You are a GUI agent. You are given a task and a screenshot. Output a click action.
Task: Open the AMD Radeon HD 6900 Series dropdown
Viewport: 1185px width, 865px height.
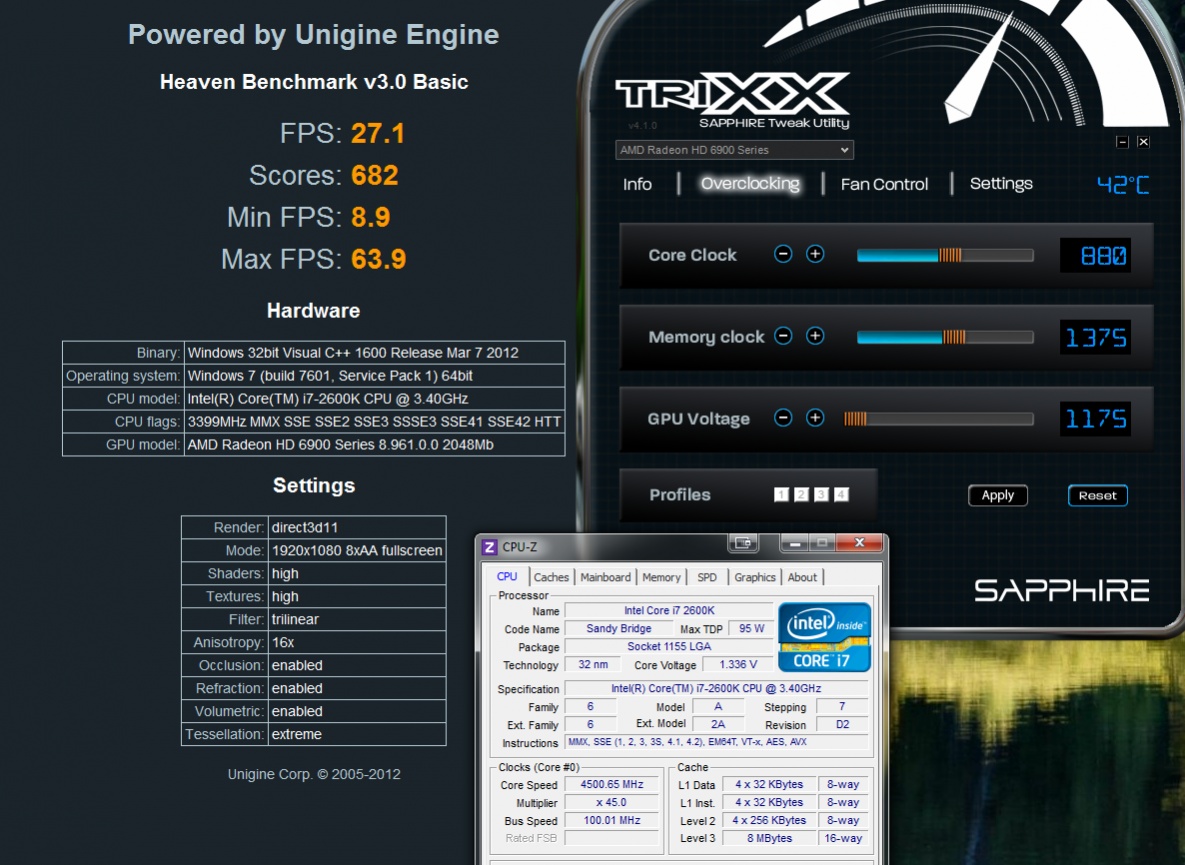tap(735, 150)
